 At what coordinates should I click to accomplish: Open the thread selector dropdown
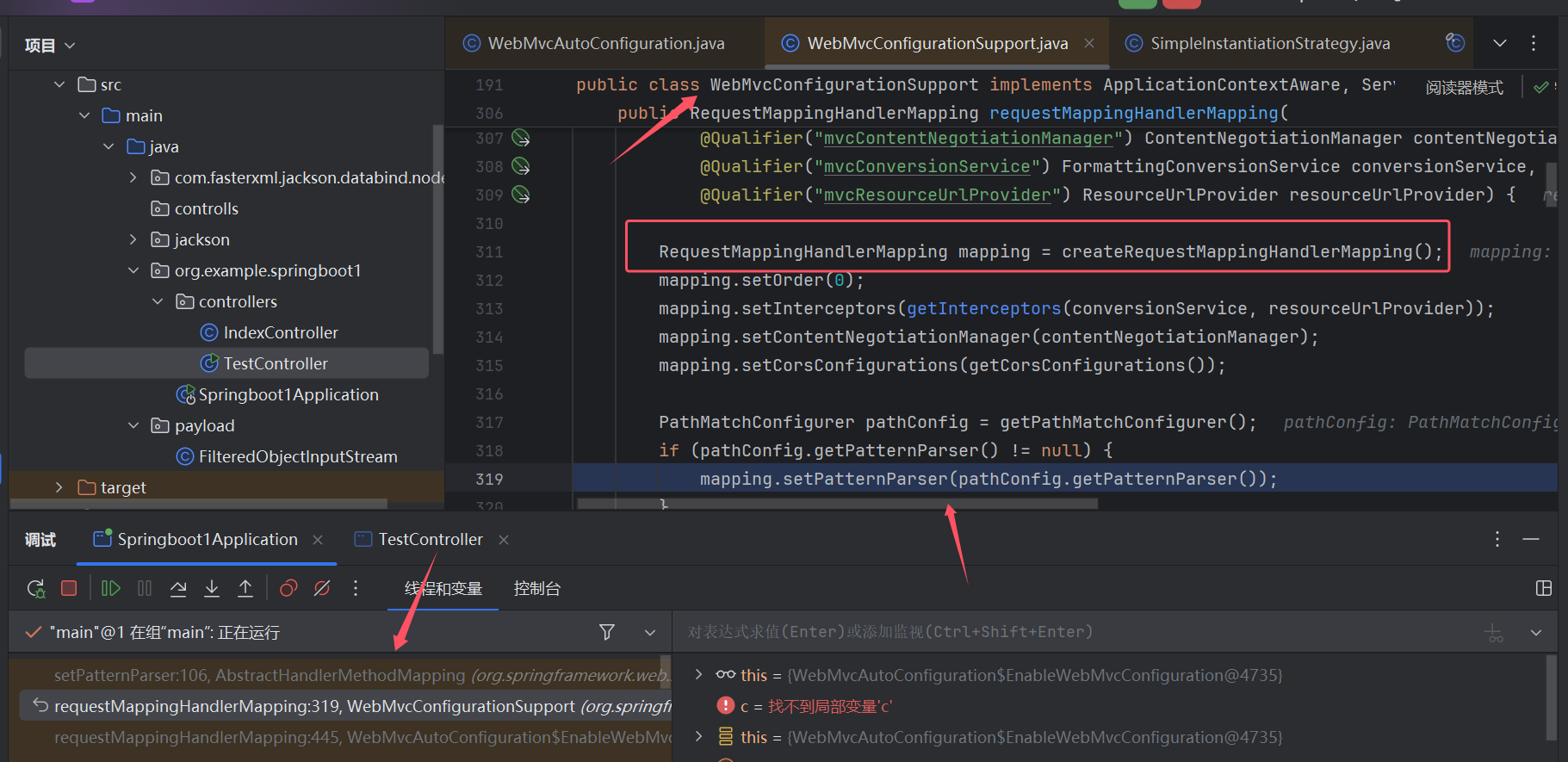[x=650, y=632]
